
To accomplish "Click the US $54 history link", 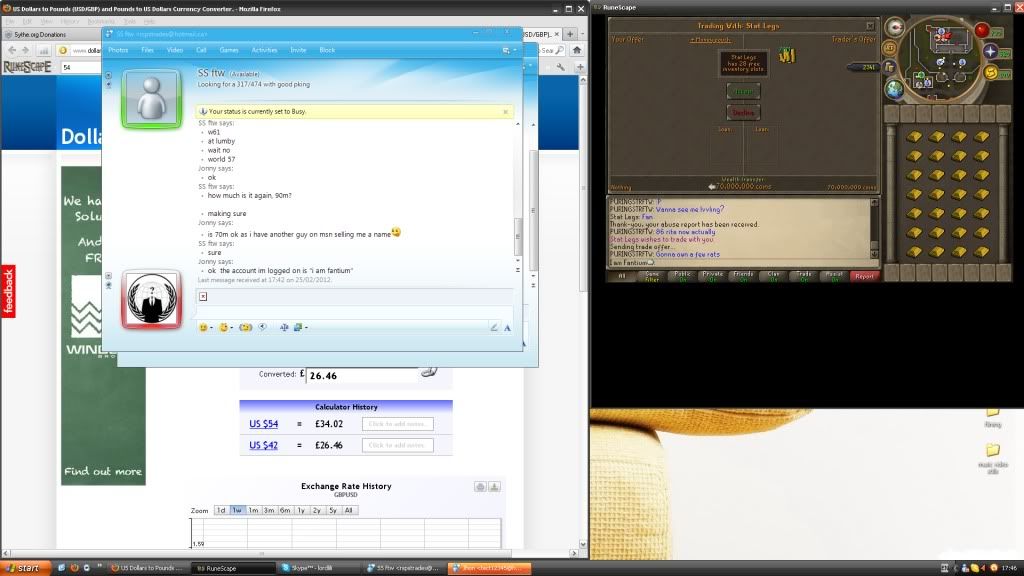I will click(263, 424).
